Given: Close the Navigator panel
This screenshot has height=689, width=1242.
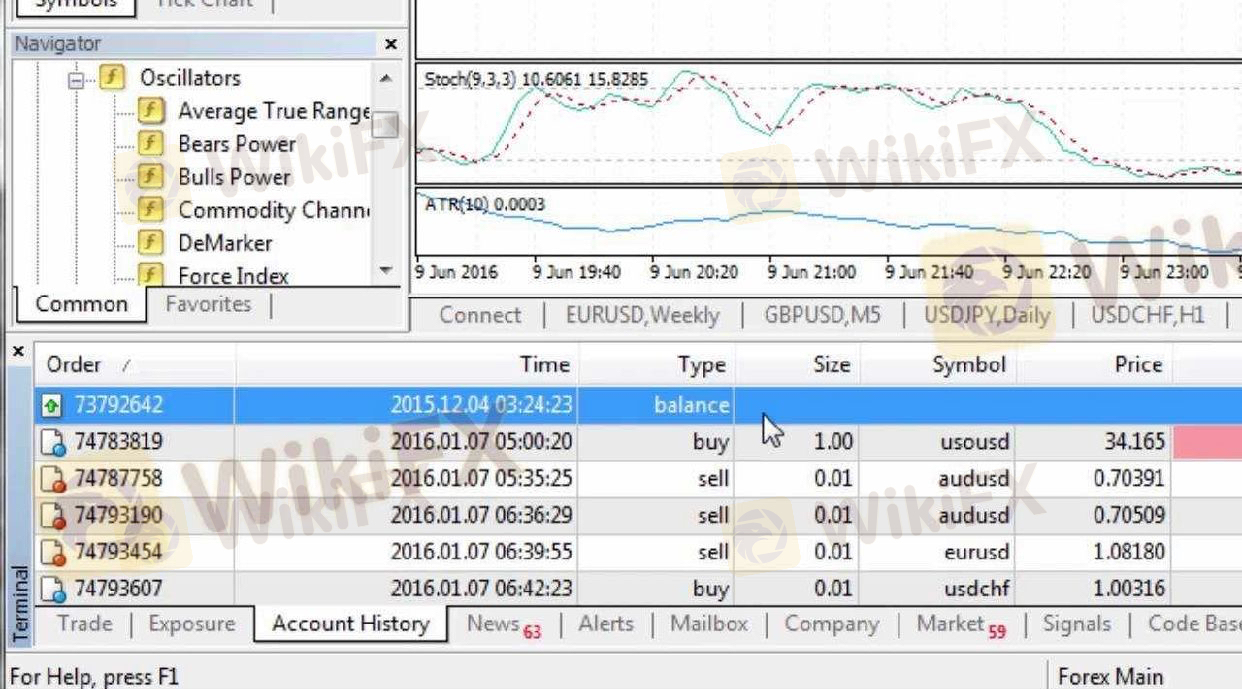Looking at the screenshot, I should click(x=390, y=44).
